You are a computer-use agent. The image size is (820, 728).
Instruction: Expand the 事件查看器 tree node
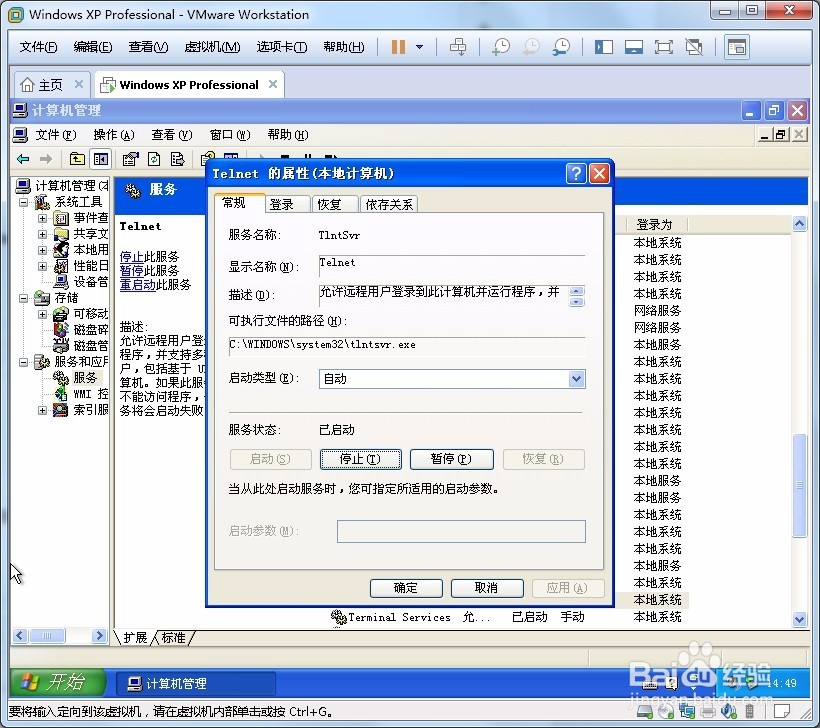tap(42, 219)
